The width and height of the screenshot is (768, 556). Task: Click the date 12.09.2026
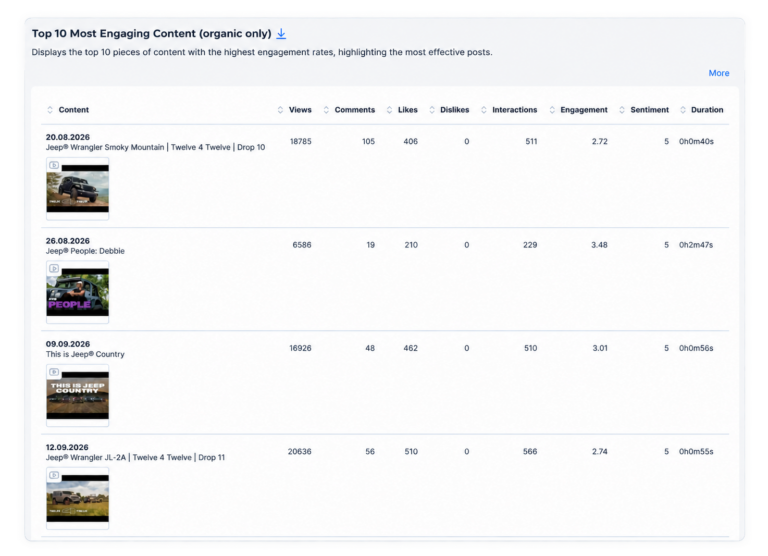click(x=67, y=448)
